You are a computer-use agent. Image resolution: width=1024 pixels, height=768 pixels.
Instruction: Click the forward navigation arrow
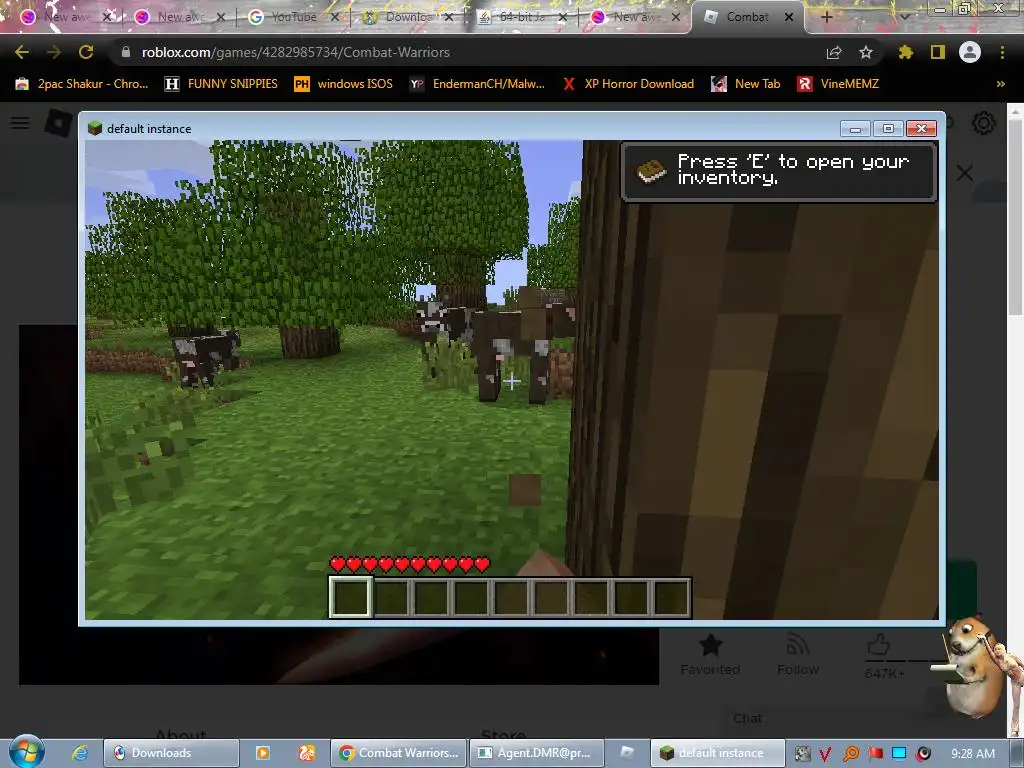point(54,52)
